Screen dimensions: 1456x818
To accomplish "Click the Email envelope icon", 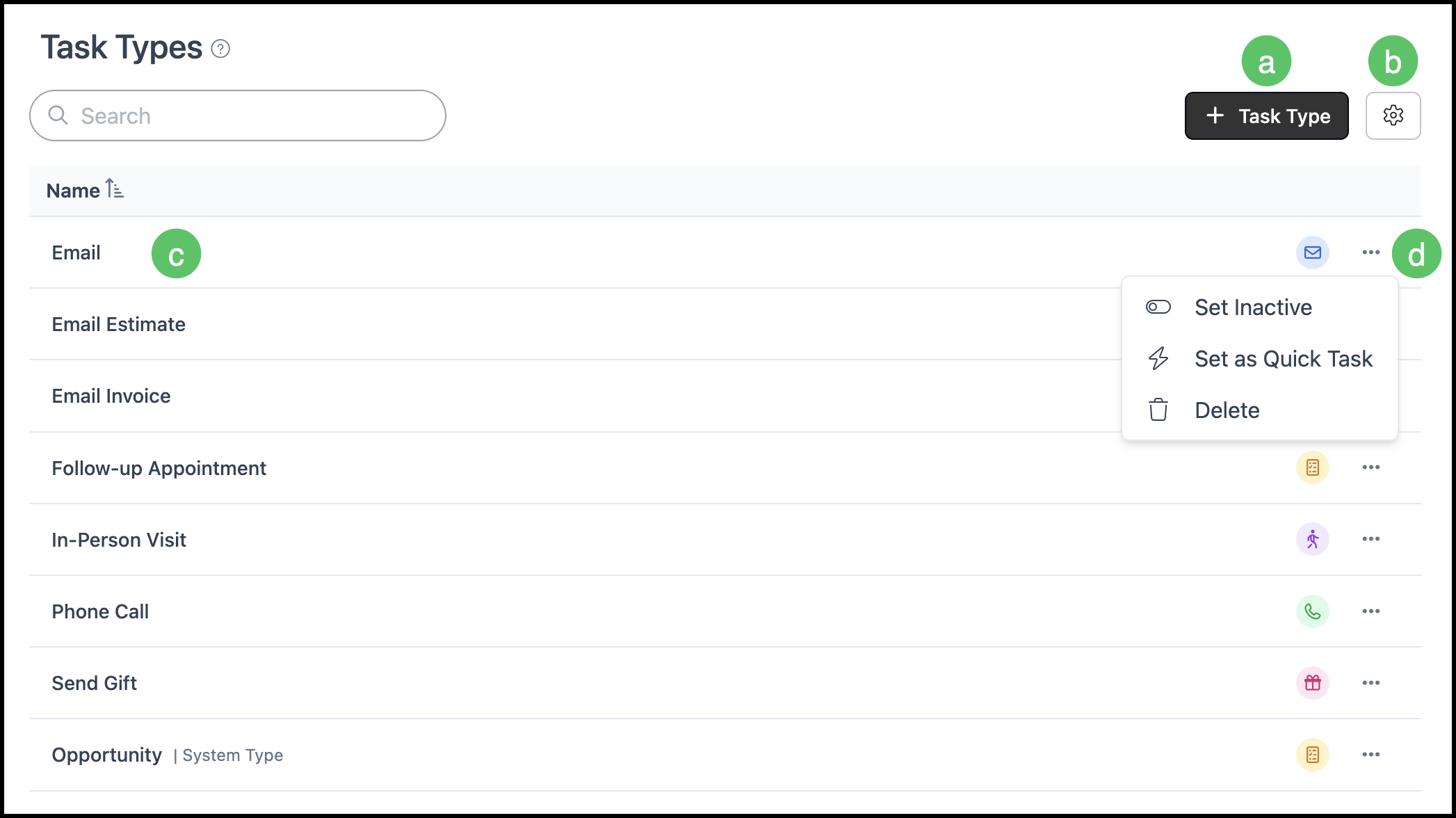I will click(1313, 252).
